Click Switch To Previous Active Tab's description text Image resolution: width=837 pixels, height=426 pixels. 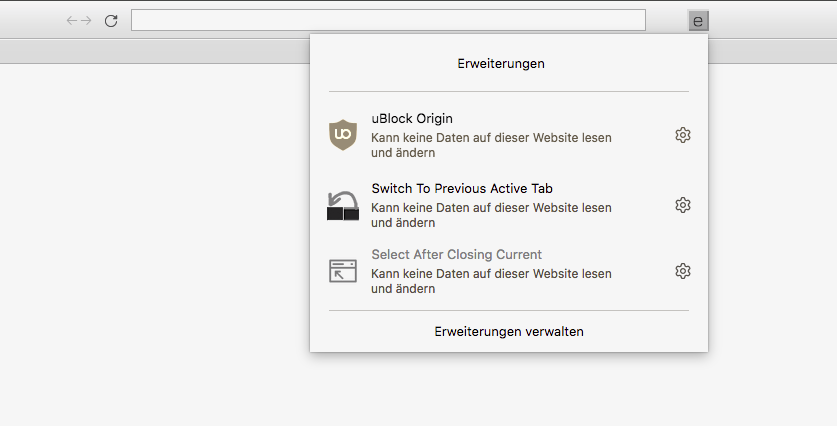[491, 215]
